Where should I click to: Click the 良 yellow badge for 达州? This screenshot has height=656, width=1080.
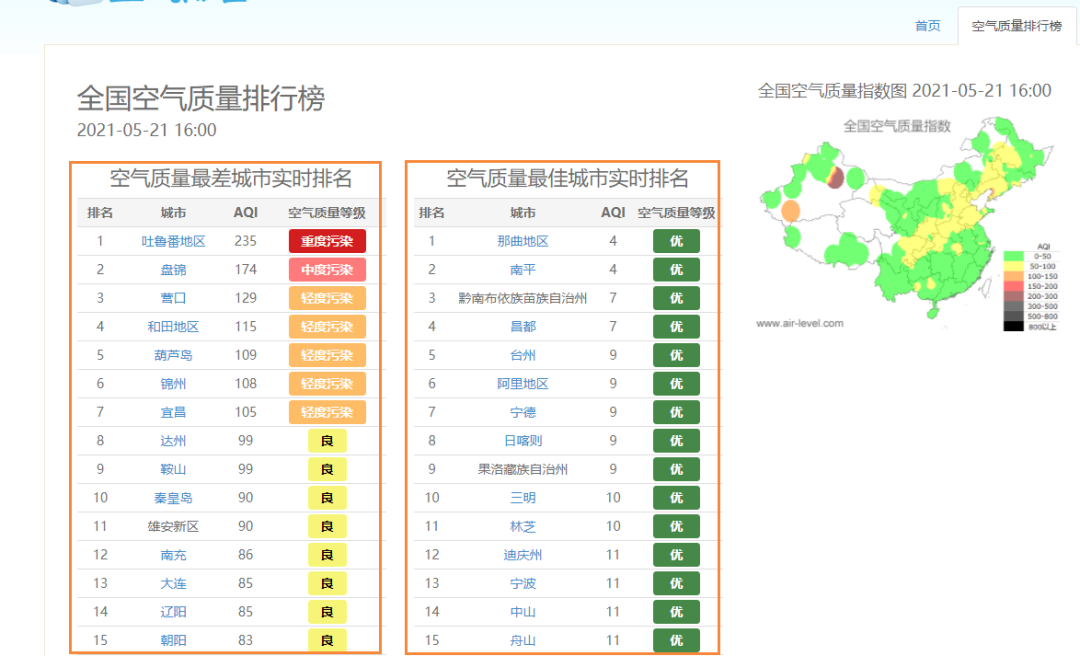pos(325,440)
